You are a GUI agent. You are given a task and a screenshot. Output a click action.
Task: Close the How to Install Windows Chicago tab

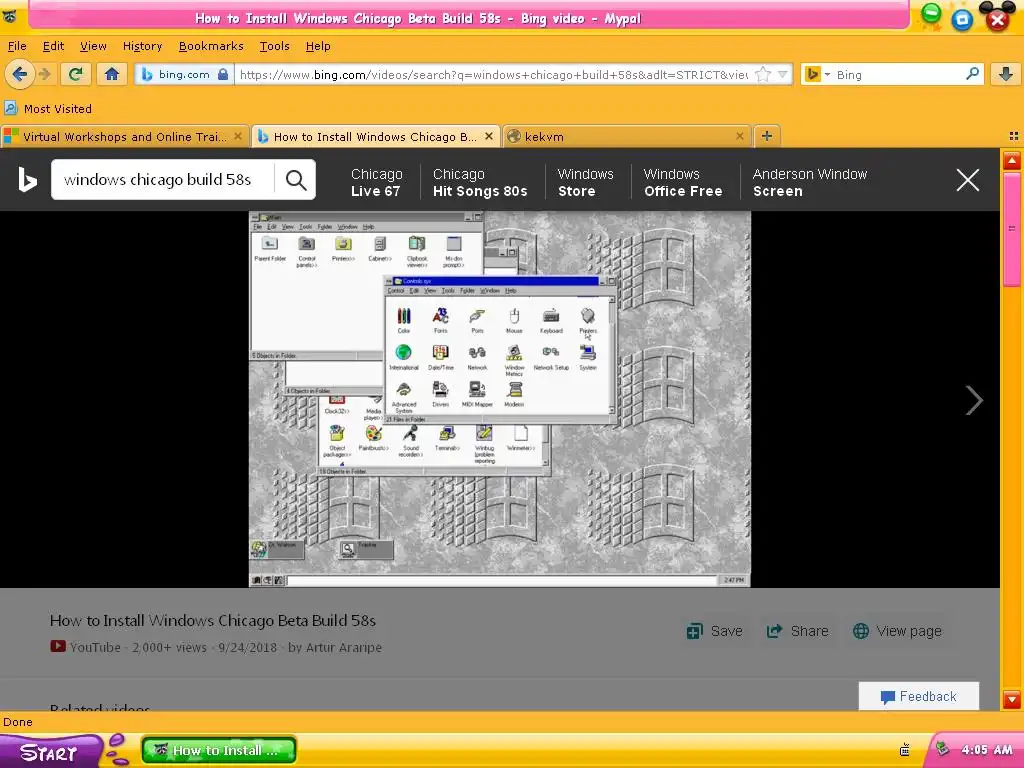pyautogui.click(x=488, y=136)
